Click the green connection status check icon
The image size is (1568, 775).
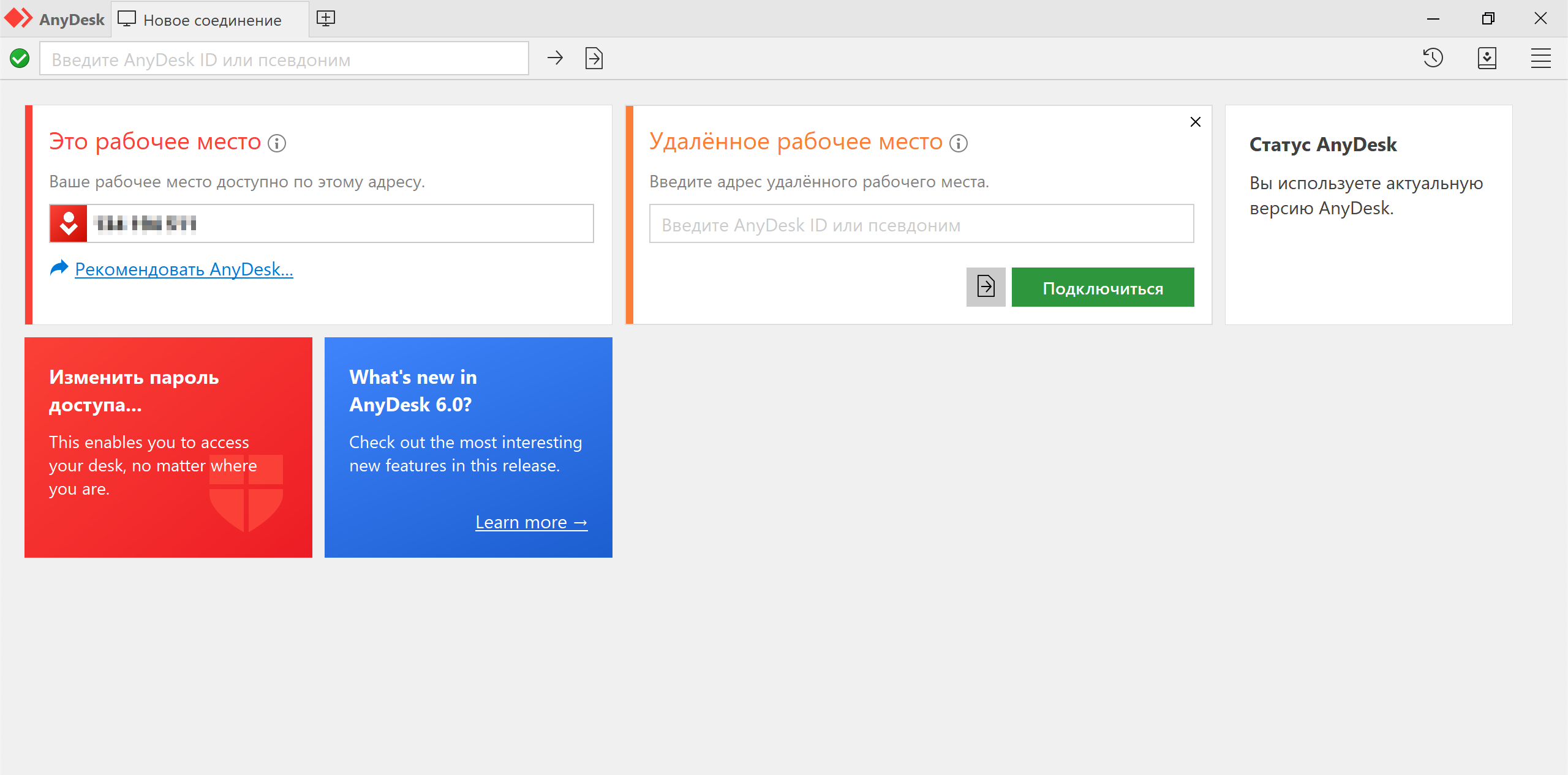click(x=20, y=58)
